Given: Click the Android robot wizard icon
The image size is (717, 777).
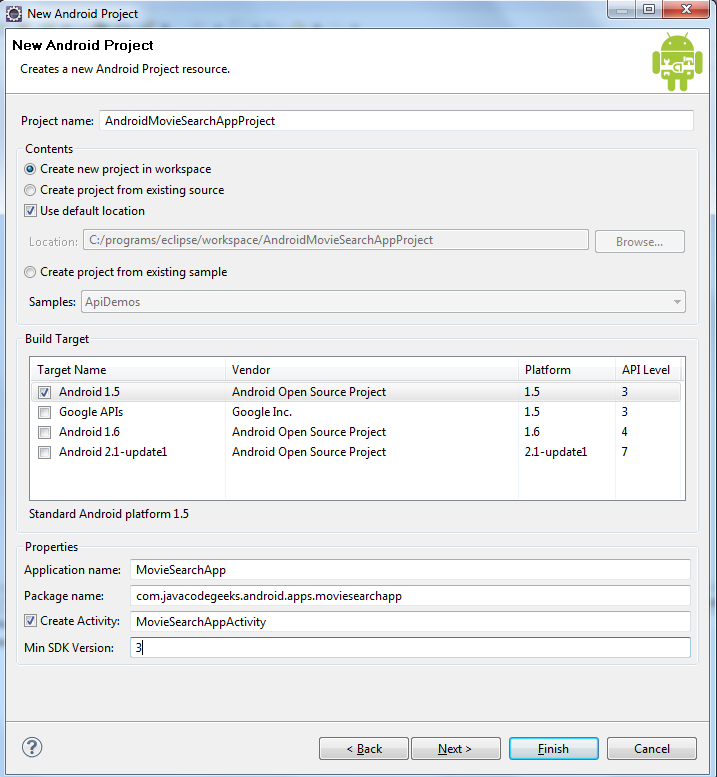Looking at the screenshot, I should pos(677,62).
